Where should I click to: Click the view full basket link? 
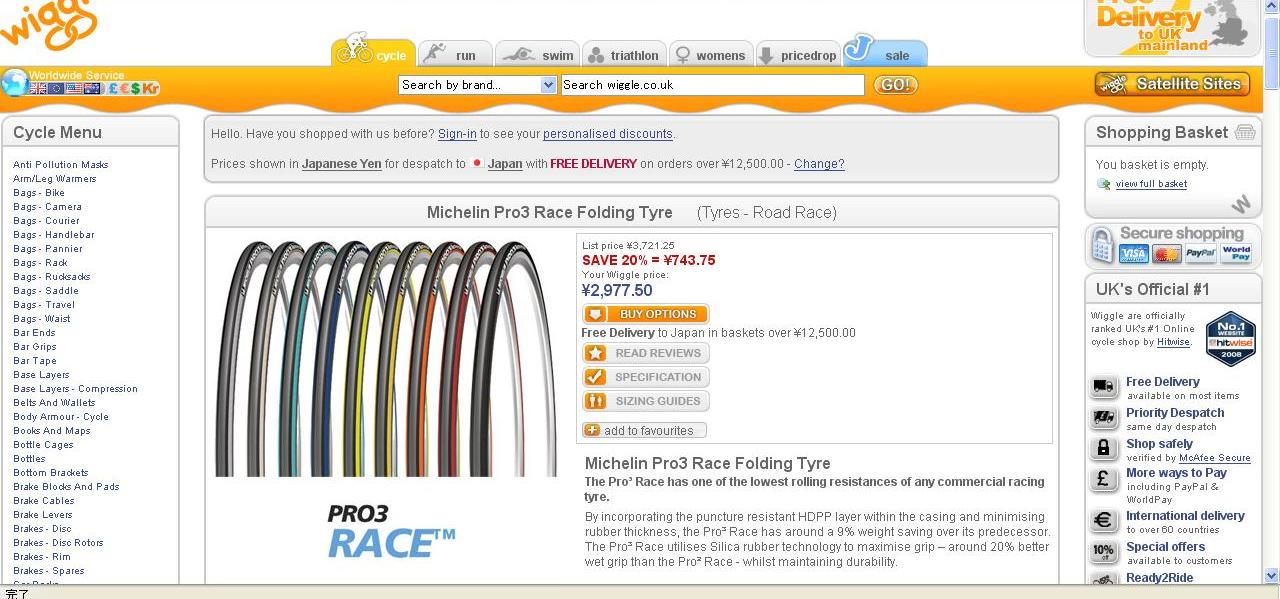tap(1151, 184)
